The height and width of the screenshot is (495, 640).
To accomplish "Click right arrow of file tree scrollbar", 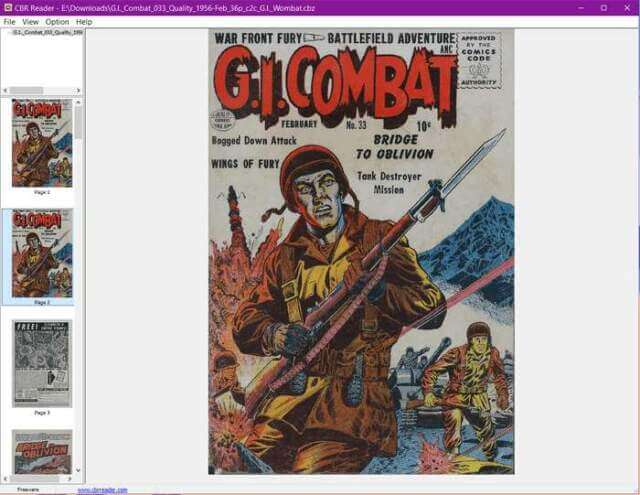I will click(x=78, y=90).
